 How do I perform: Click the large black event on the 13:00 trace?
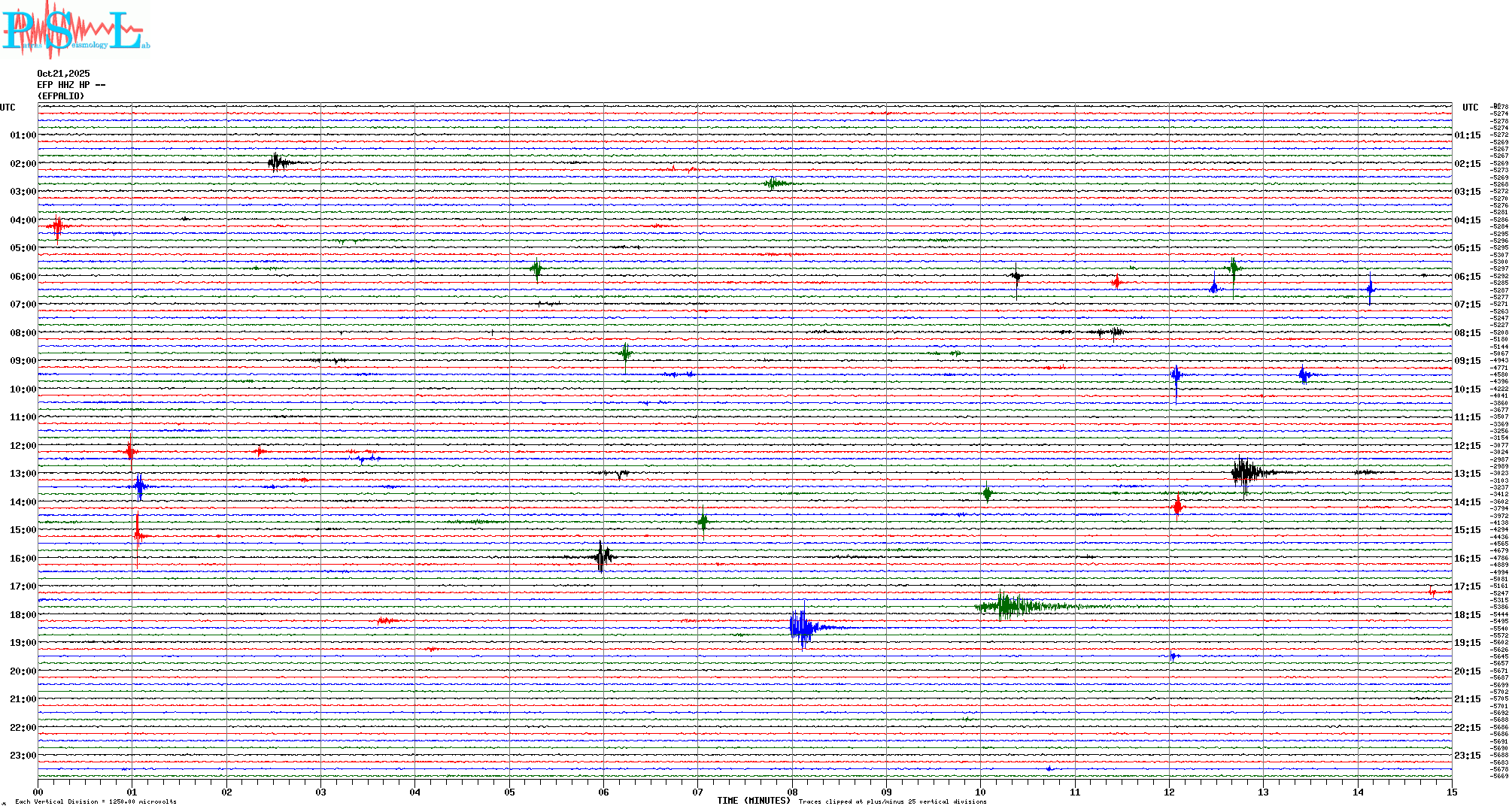tap(1245, 473)
